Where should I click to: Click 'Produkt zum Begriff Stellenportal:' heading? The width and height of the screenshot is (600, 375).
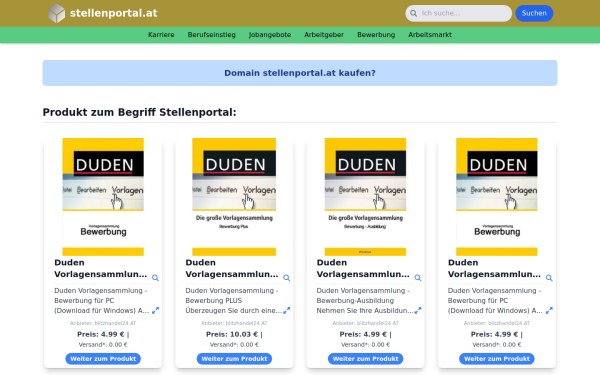139,112
